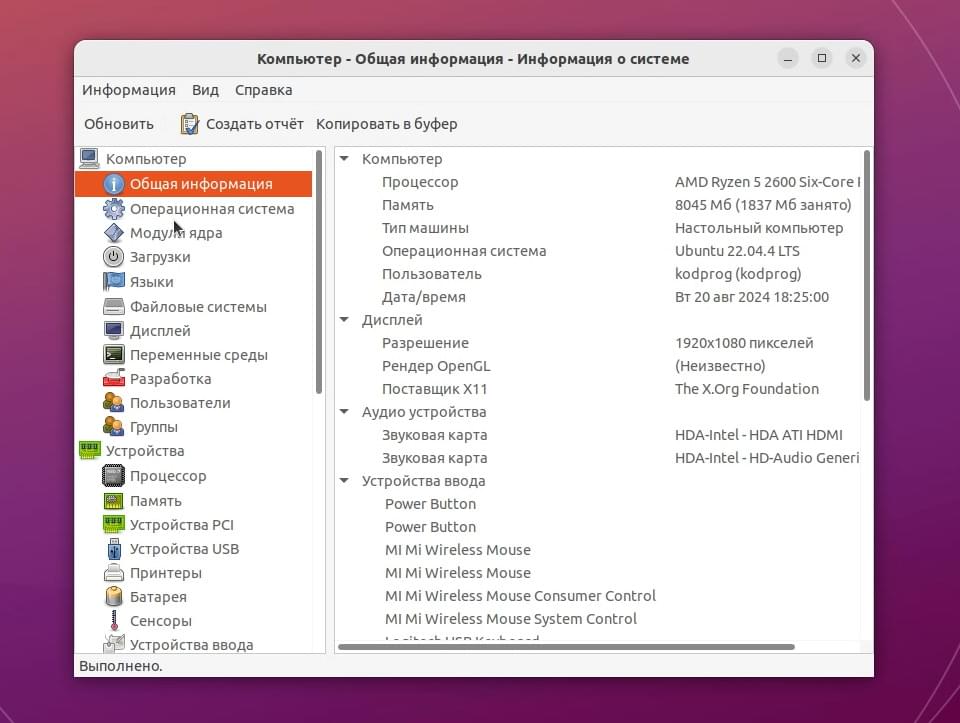Click the Процессор row label in details
The height and width of the screenshot is (723, 960).
coord(420,182)
